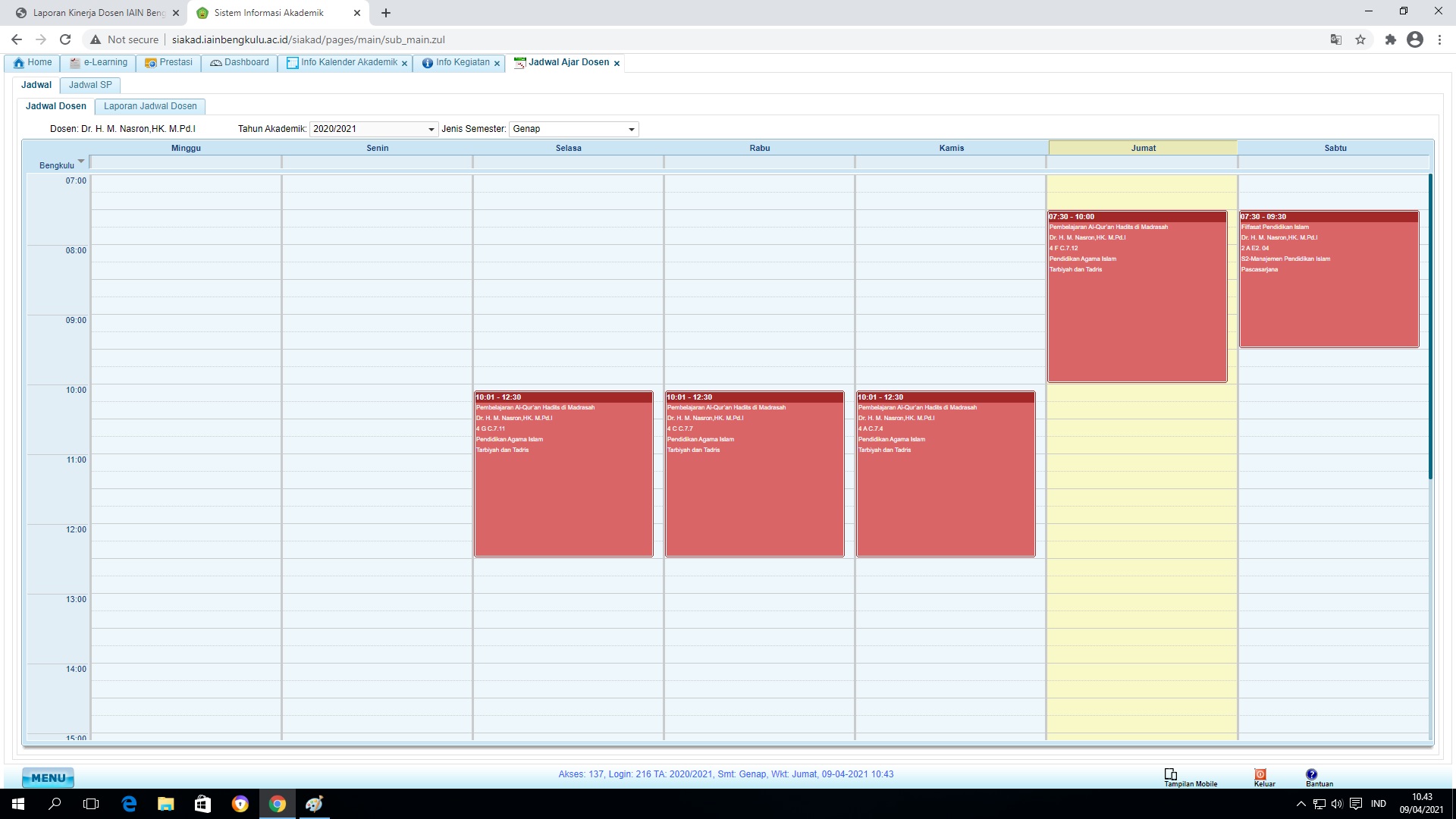Close the Info Kegiatan tab
The height and width of the screenshot is (819, 1456).
click(497, 64)
